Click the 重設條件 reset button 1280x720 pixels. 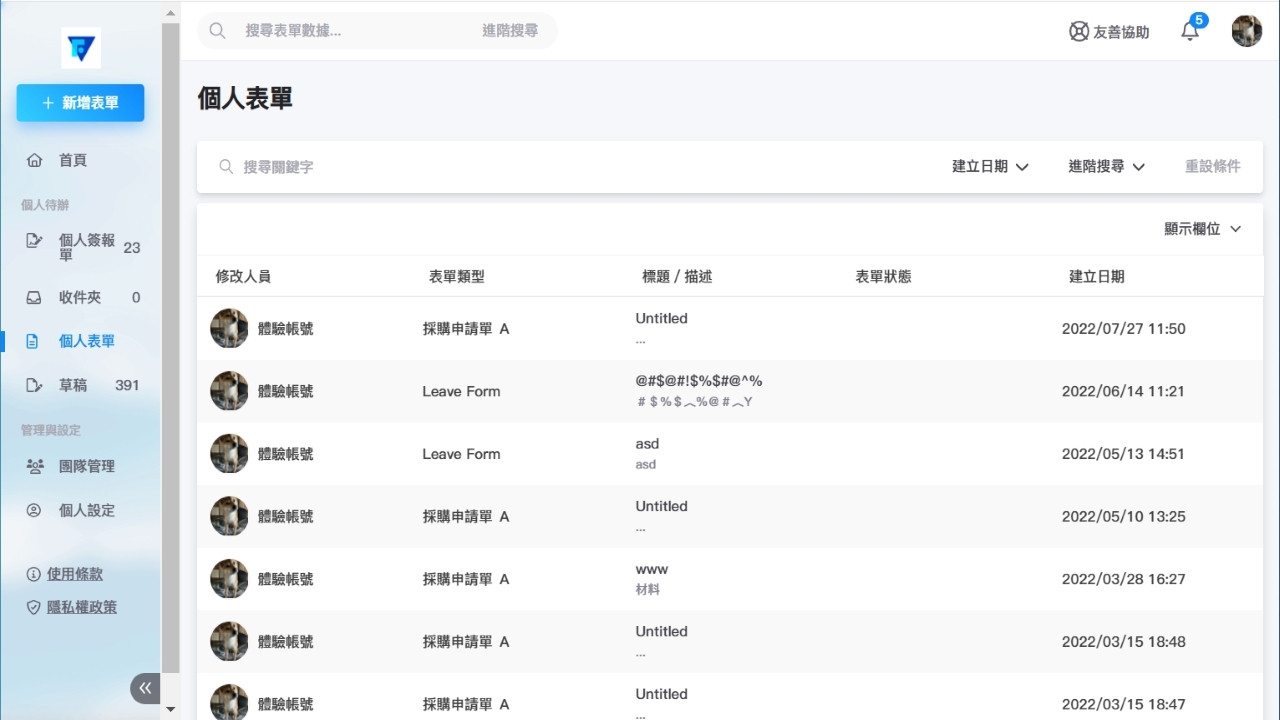1212,167
